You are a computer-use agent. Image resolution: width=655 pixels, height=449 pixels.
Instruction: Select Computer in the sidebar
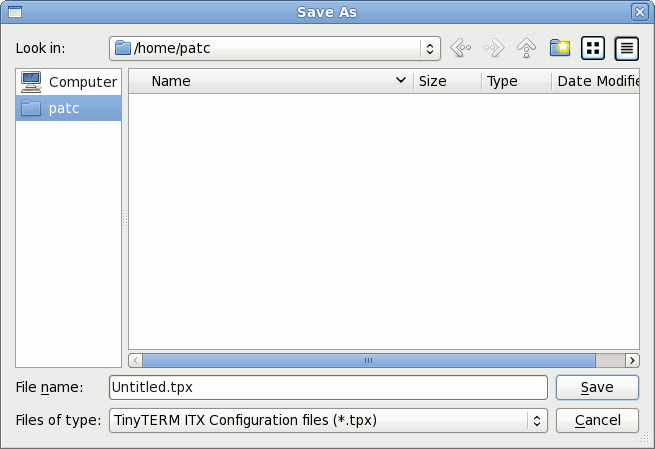pos(69,82)
